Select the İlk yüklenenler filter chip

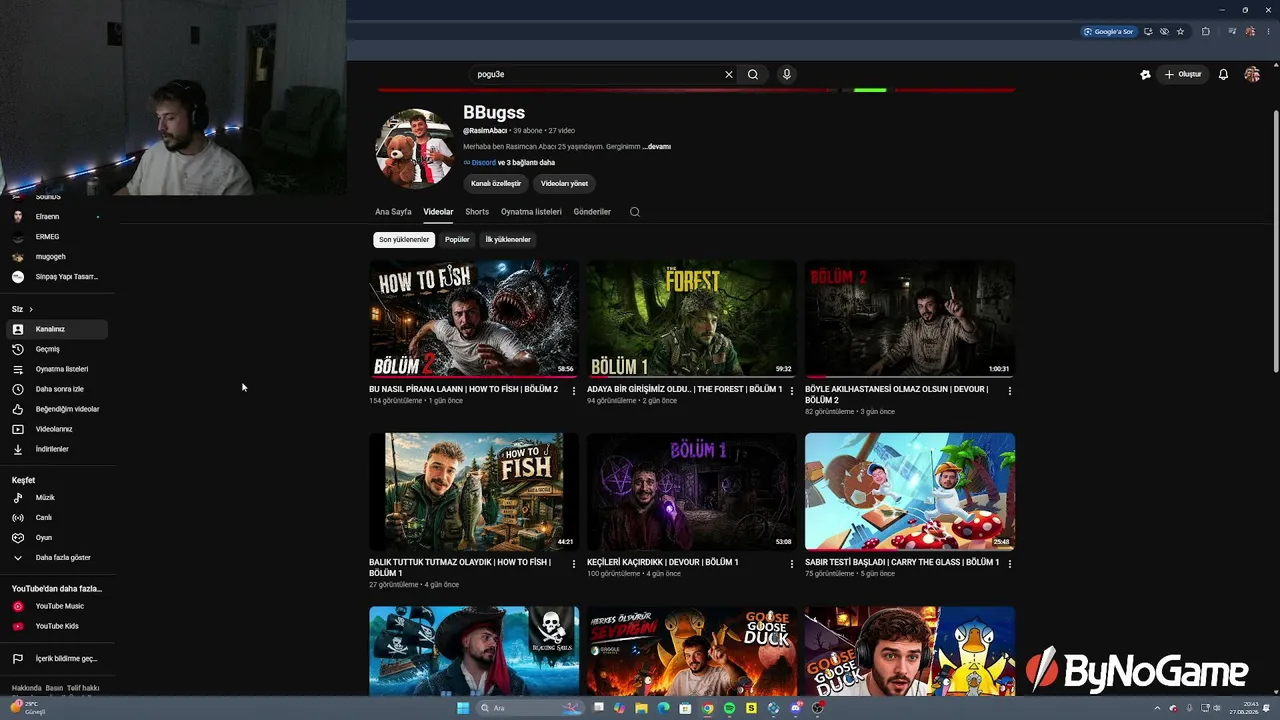pos(508,240)
